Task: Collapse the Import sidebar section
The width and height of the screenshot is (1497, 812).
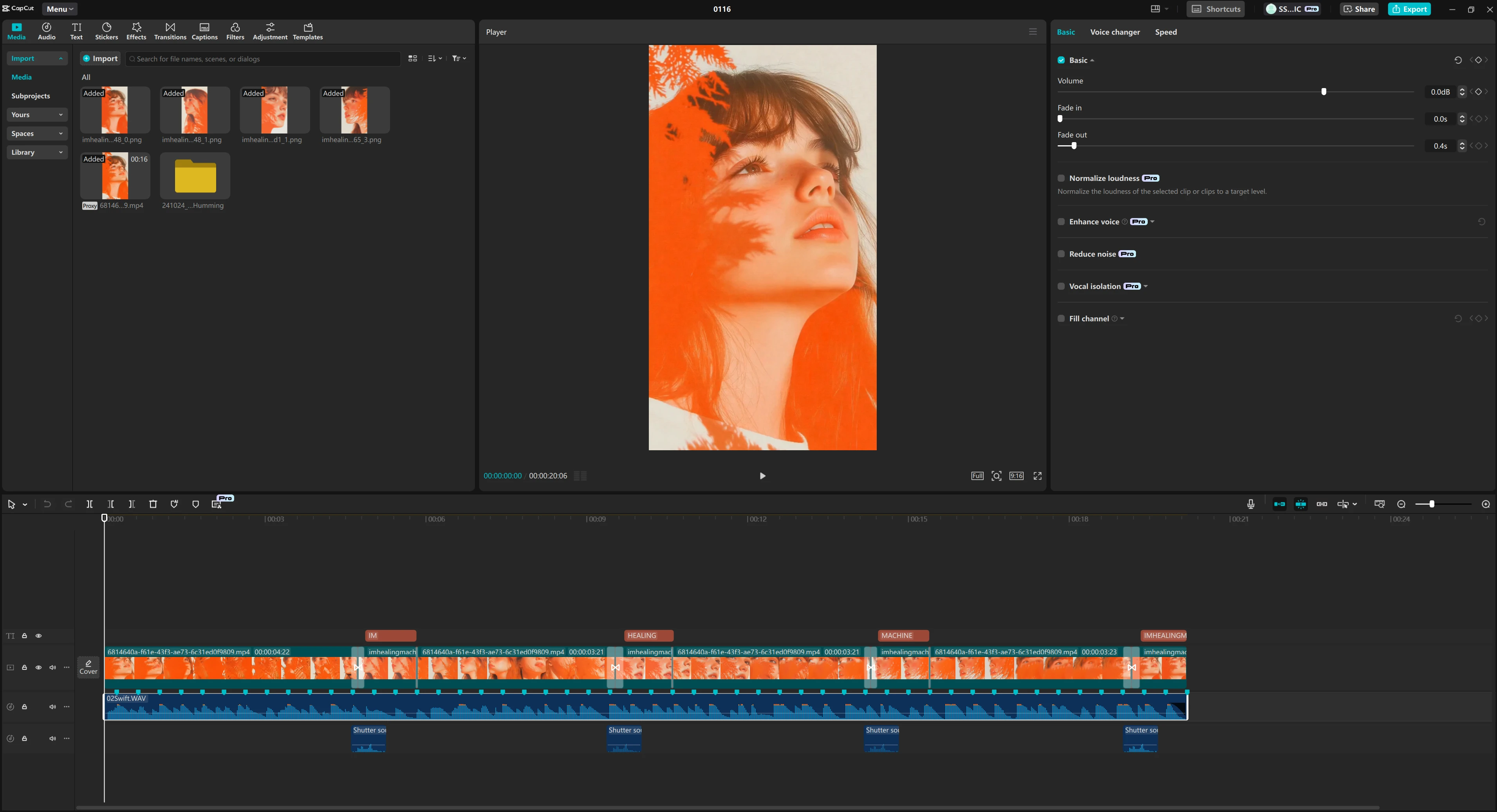Action: pos(36,58)
